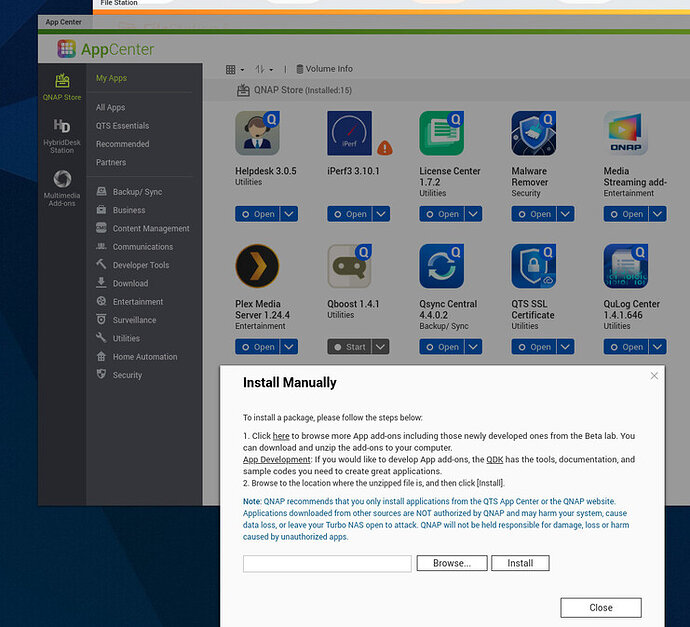Click the Qsync Central app icon
Image resolution: width=690 pixels, height=627 pixels.
[441, 266]
